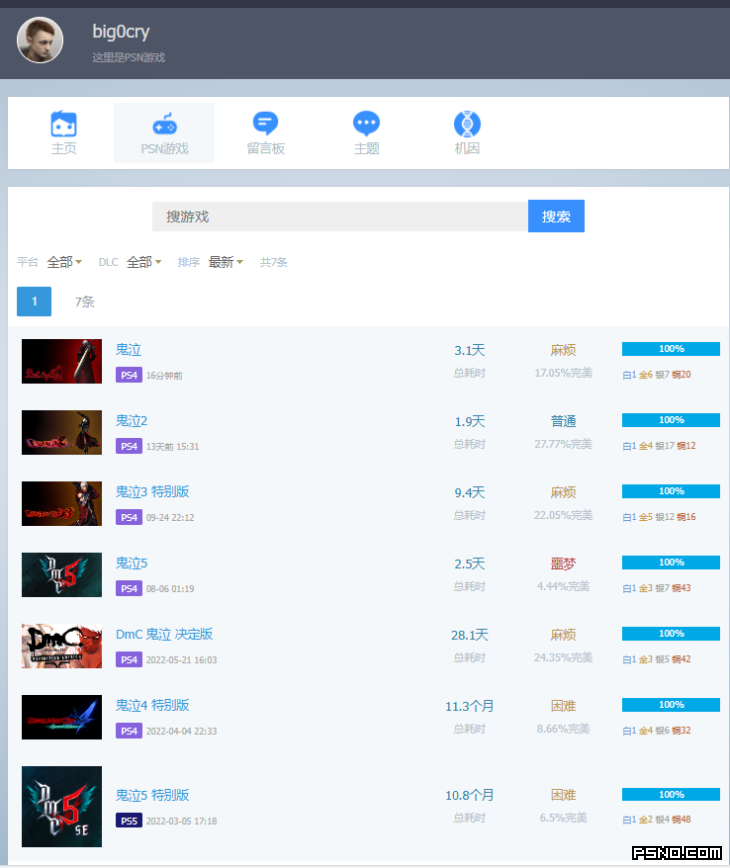Expand the 排序 最新 sort dropdown
730x868 pixels.
coord(225,262)
